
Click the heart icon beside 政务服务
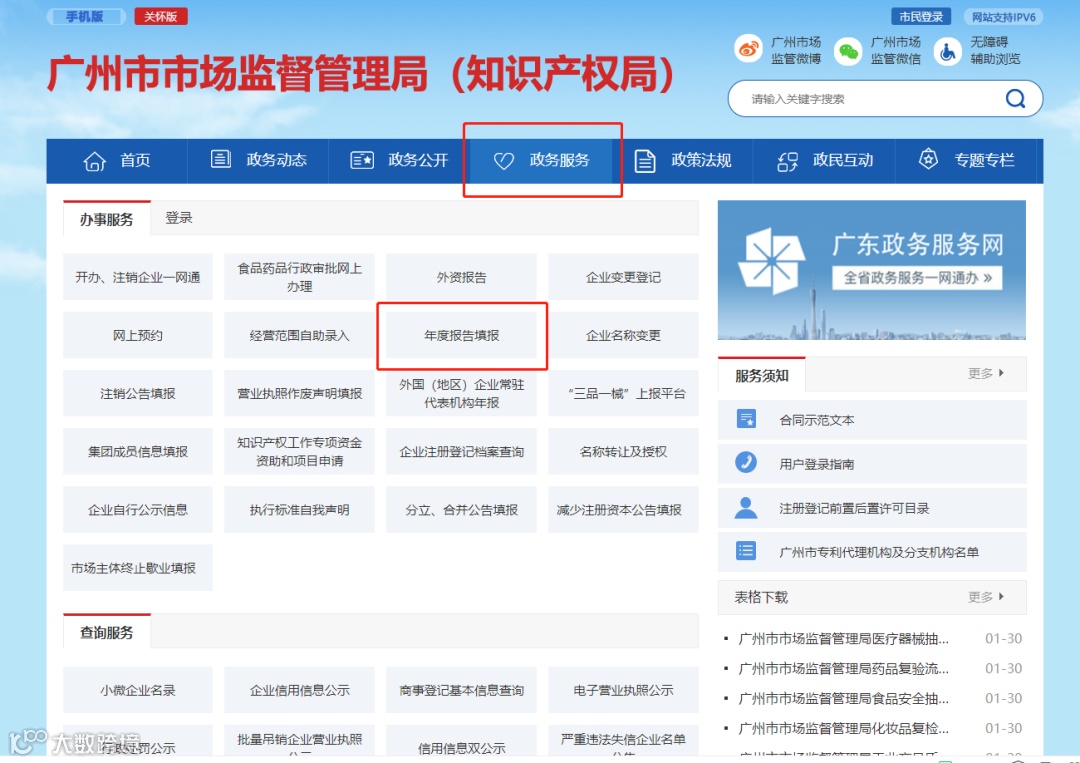pos(503,160)
